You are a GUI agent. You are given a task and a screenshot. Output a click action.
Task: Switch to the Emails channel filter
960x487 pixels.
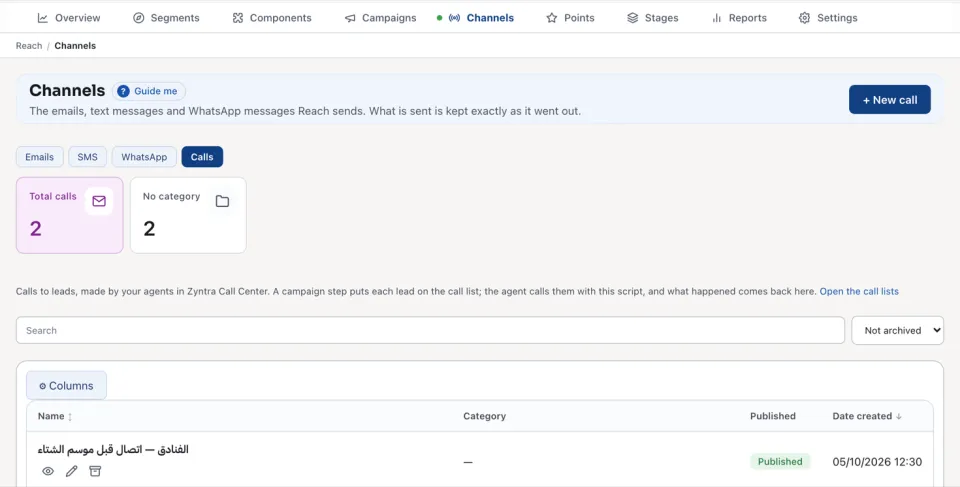[40, 157]
